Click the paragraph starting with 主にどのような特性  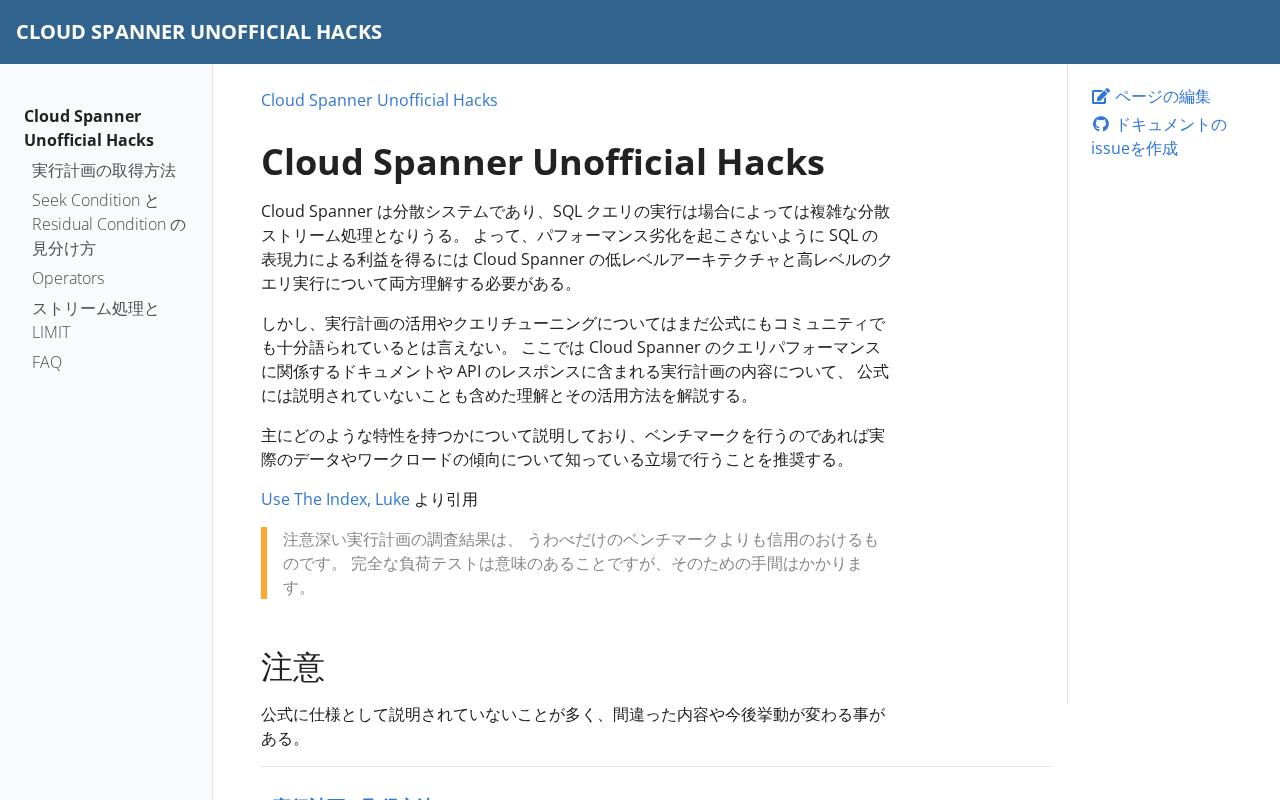(x=572, y=447)
